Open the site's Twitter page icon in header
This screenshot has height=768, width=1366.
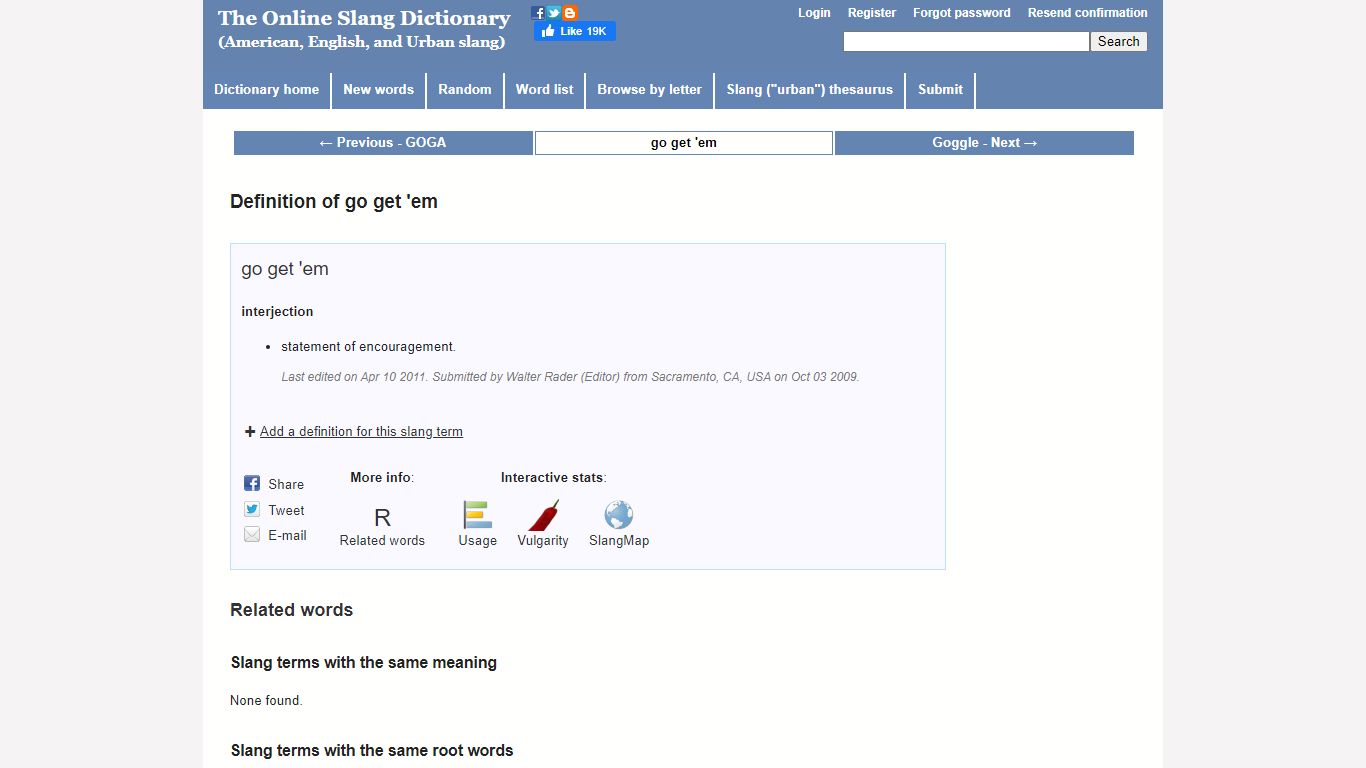coord(554,13)
